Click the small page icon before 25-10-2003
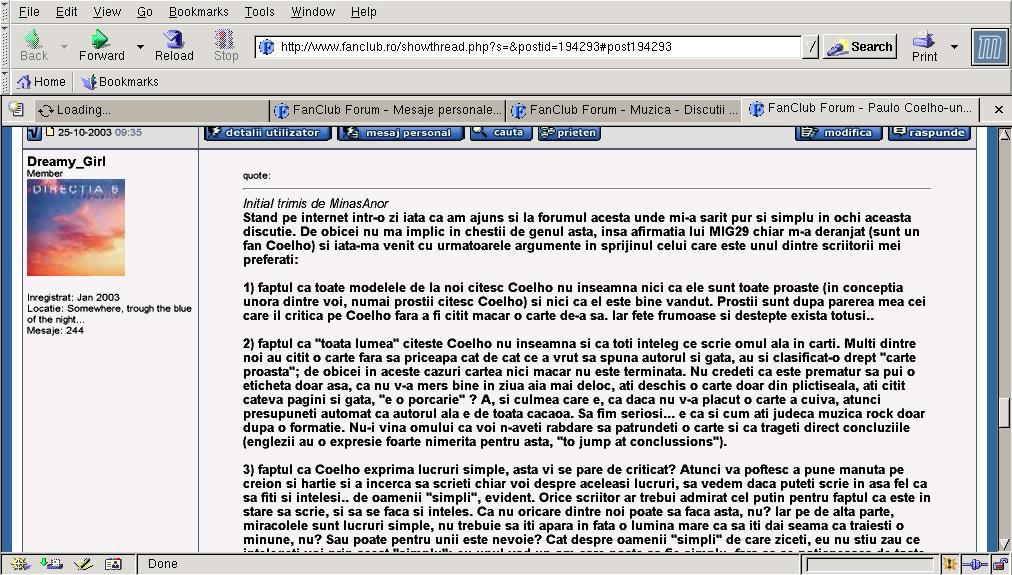This screenshot has width=1012, height=575. tap(49, 132)
